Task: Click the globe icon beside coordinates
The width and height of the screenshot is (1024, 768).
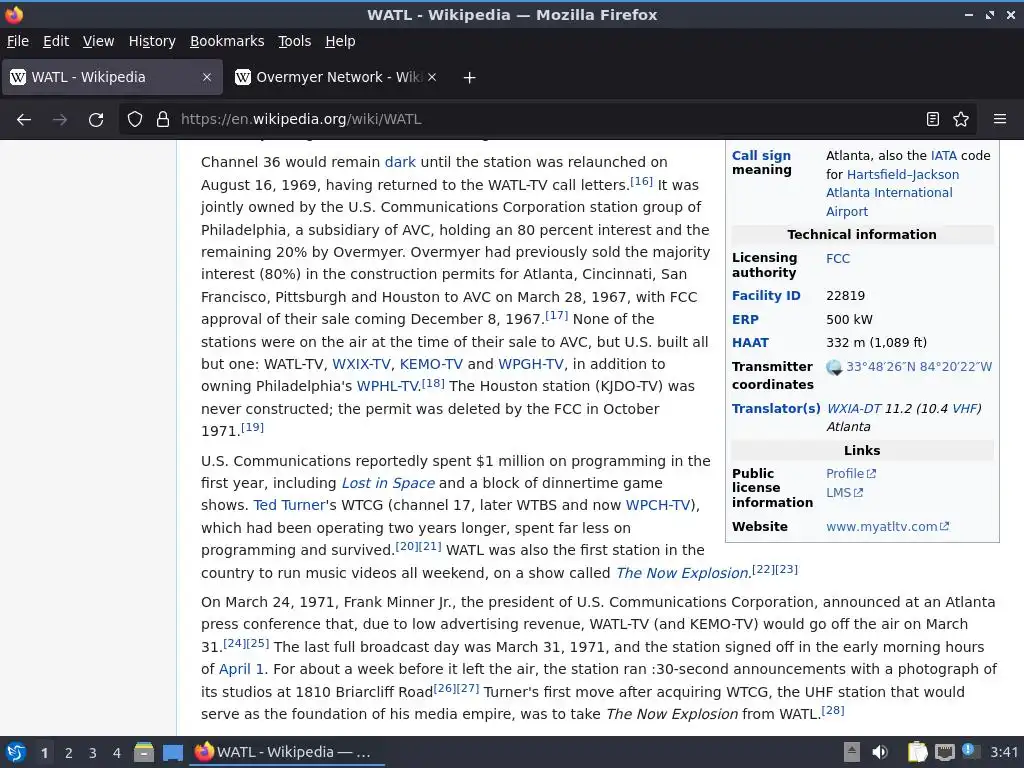Action: [834, 367]
